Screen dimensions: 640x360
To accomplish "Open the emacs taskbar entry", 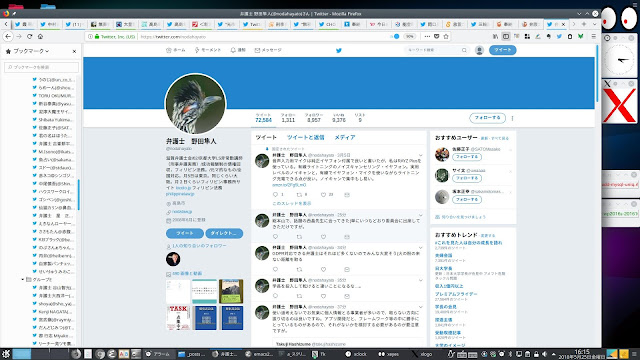I will click(x=259, y=354).
